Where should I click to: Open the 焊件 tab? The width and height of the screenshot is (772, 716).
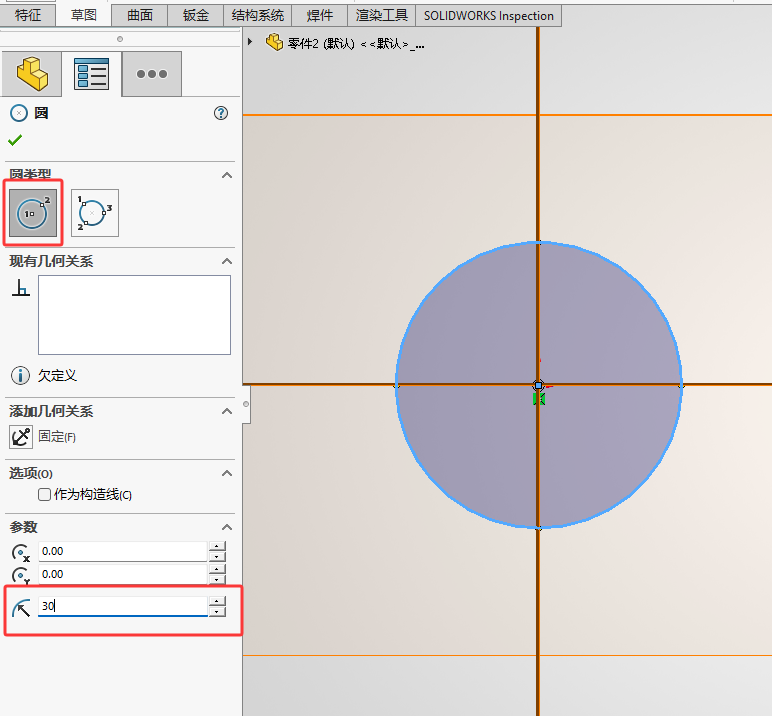[320, 15]
